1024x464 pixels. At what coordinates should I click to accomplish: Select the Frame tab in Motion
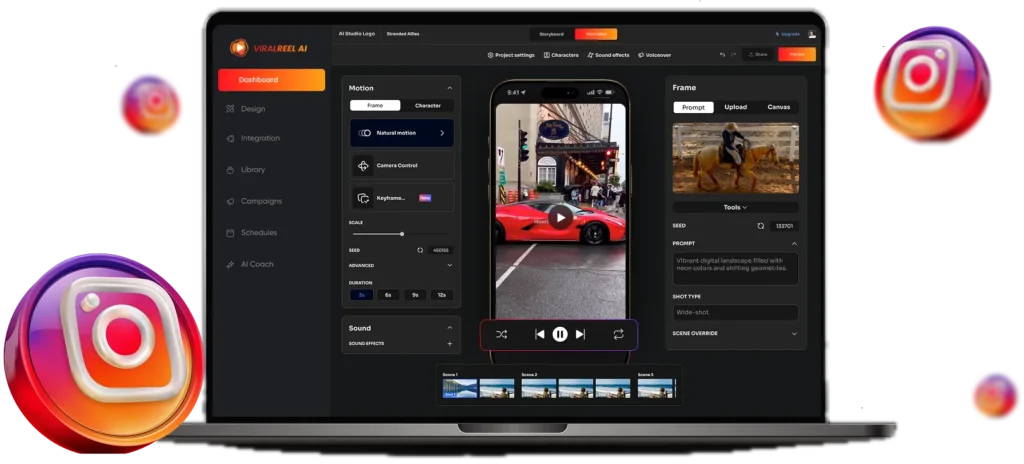tap(375, 105)
